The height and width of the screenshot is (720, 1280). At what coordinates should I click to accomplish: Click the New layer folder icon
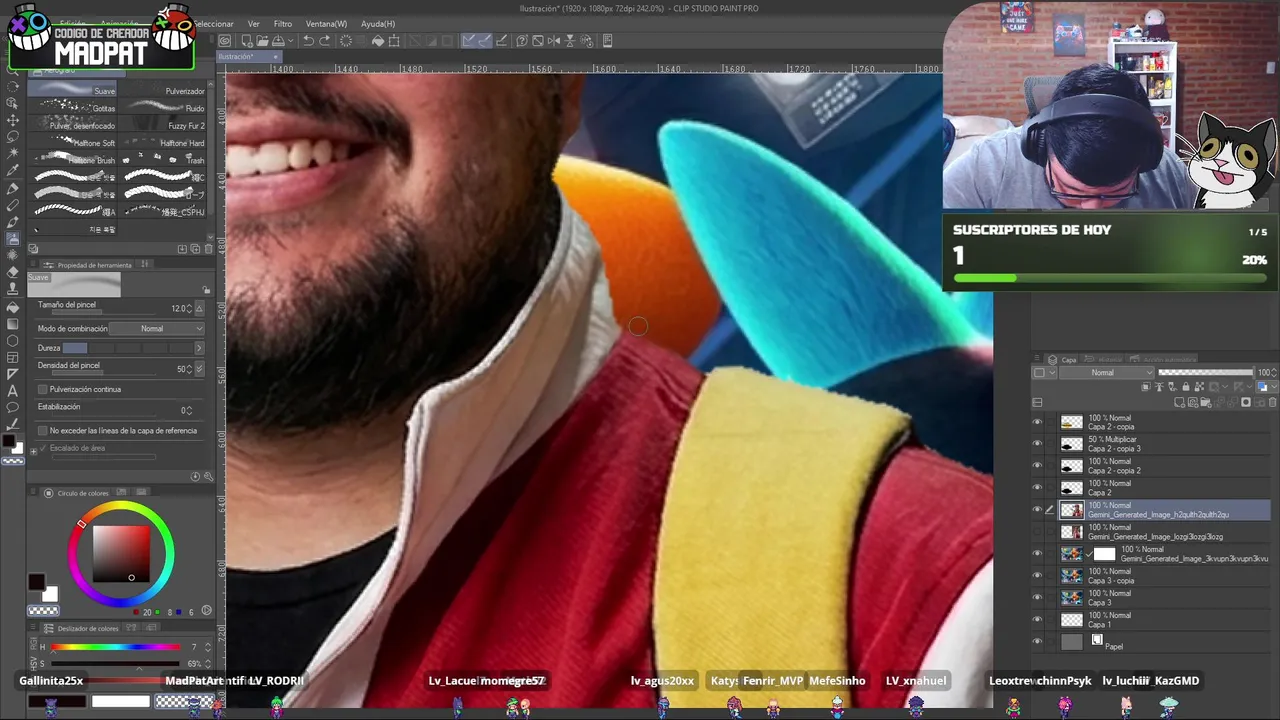(1206, 402)
